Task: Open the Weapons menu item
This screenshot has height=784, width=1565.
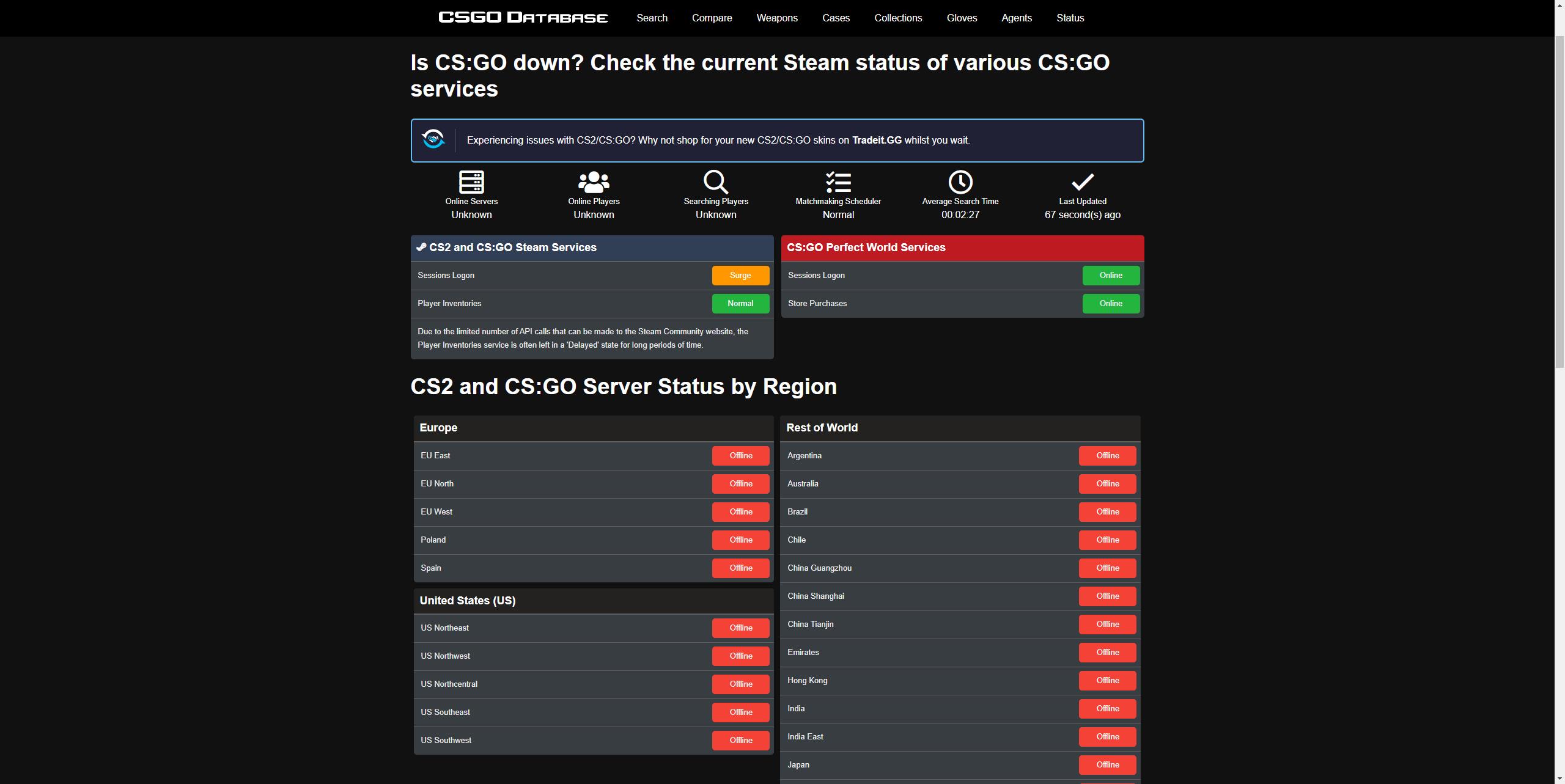Action: tap(777, 18)
